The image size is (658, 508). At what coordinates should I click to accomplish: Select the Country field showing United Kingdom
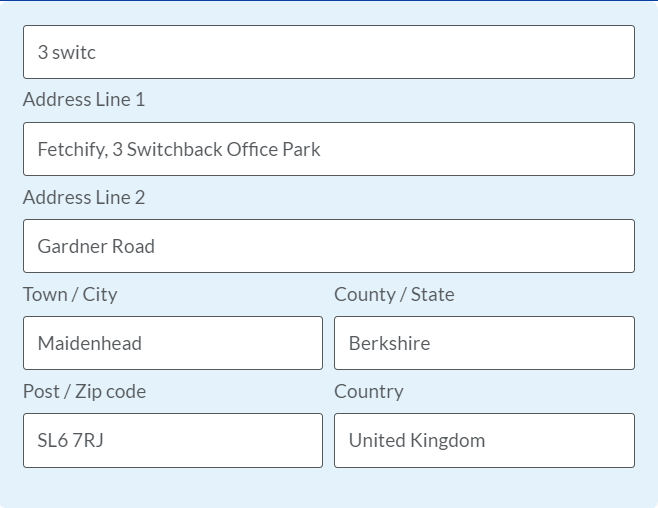point(484,440)
